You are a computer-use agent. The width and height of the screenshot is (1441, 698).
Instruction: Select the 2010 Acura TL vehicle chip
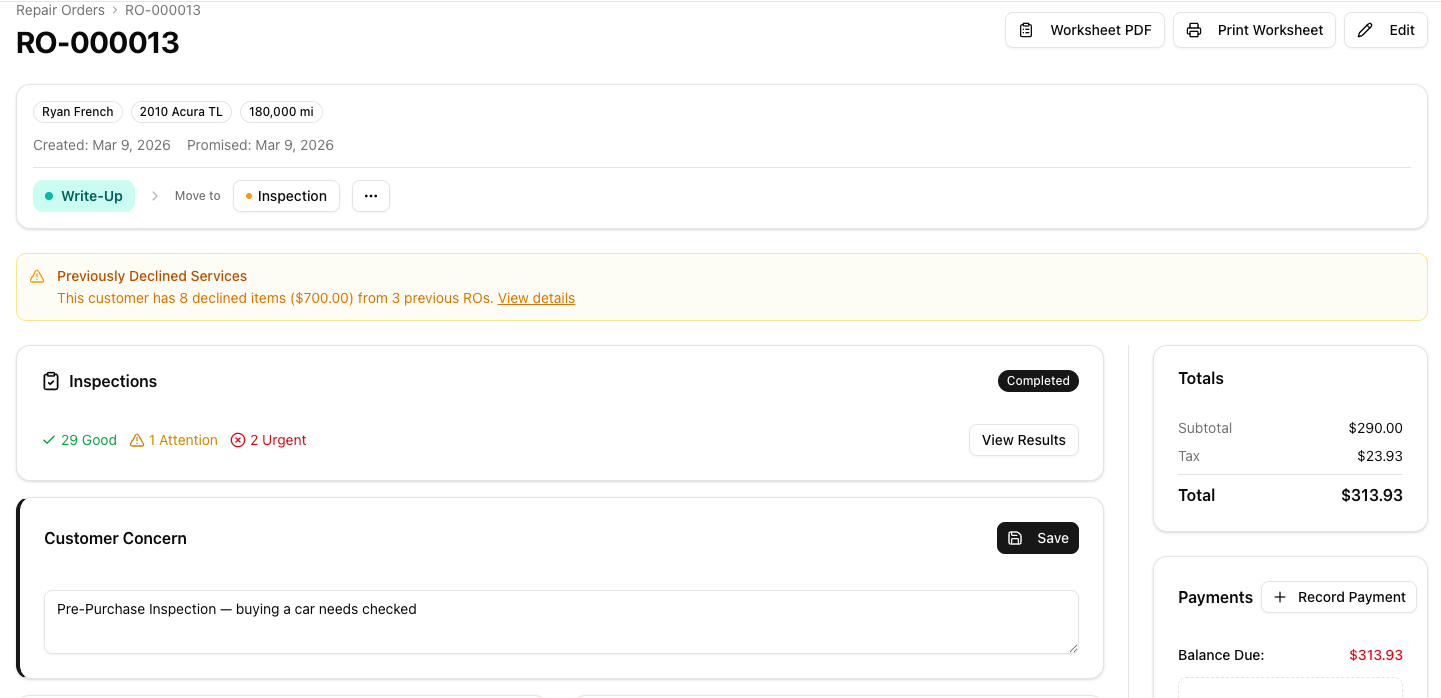[x=181, y=112]
